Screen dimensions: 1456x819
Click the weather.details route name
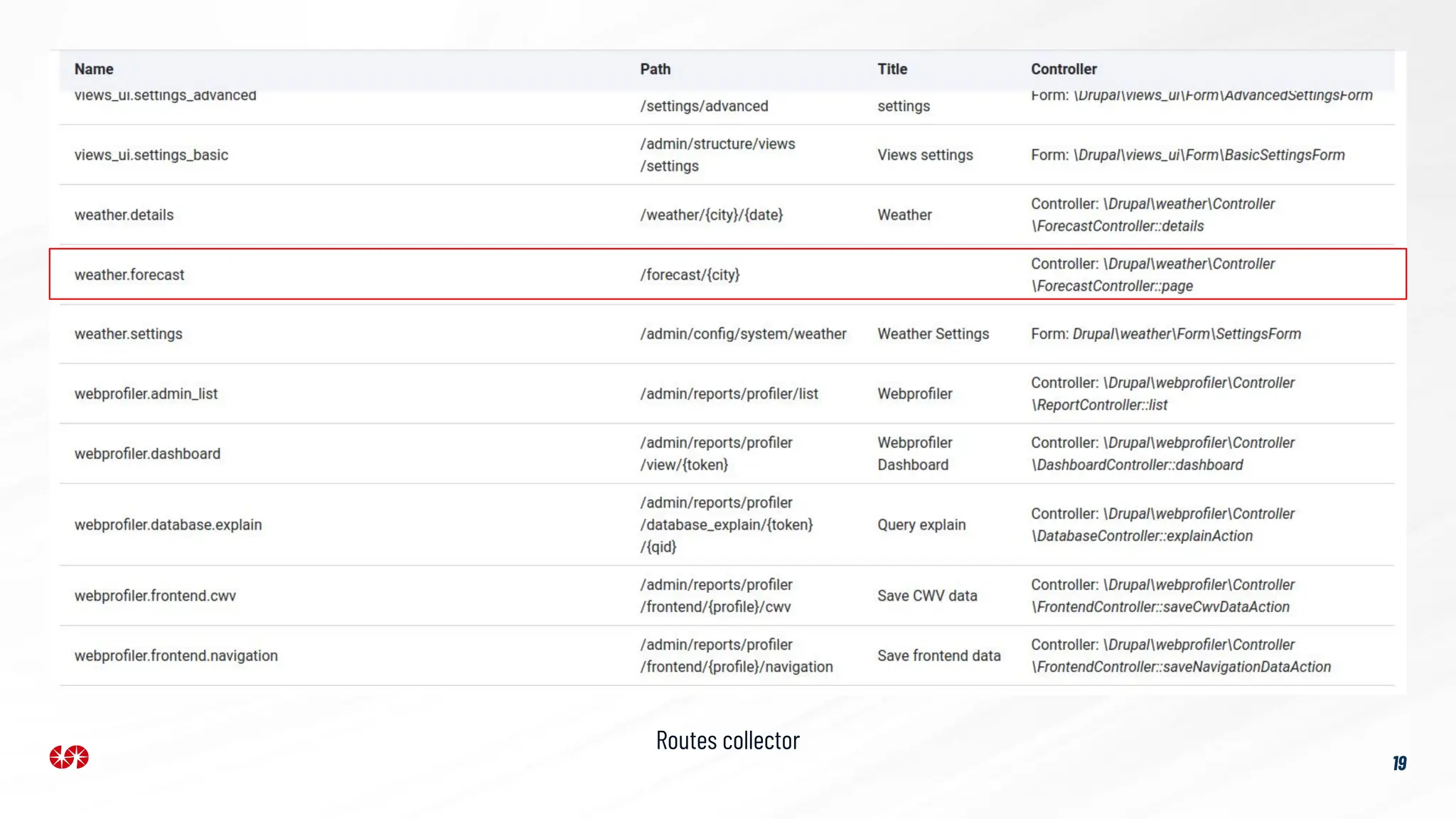124,215
